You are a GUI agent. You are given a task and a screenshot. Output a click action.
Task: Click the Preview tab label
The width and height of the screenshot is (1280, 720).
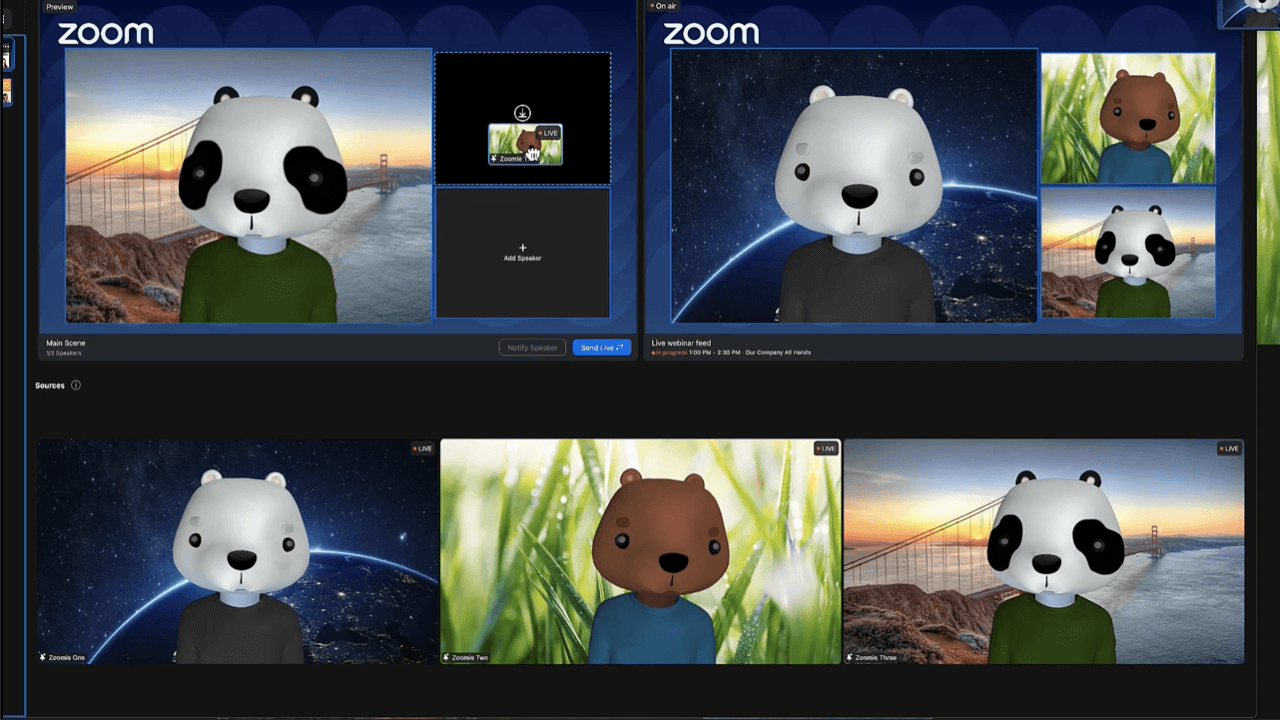(x=59, y=7)
